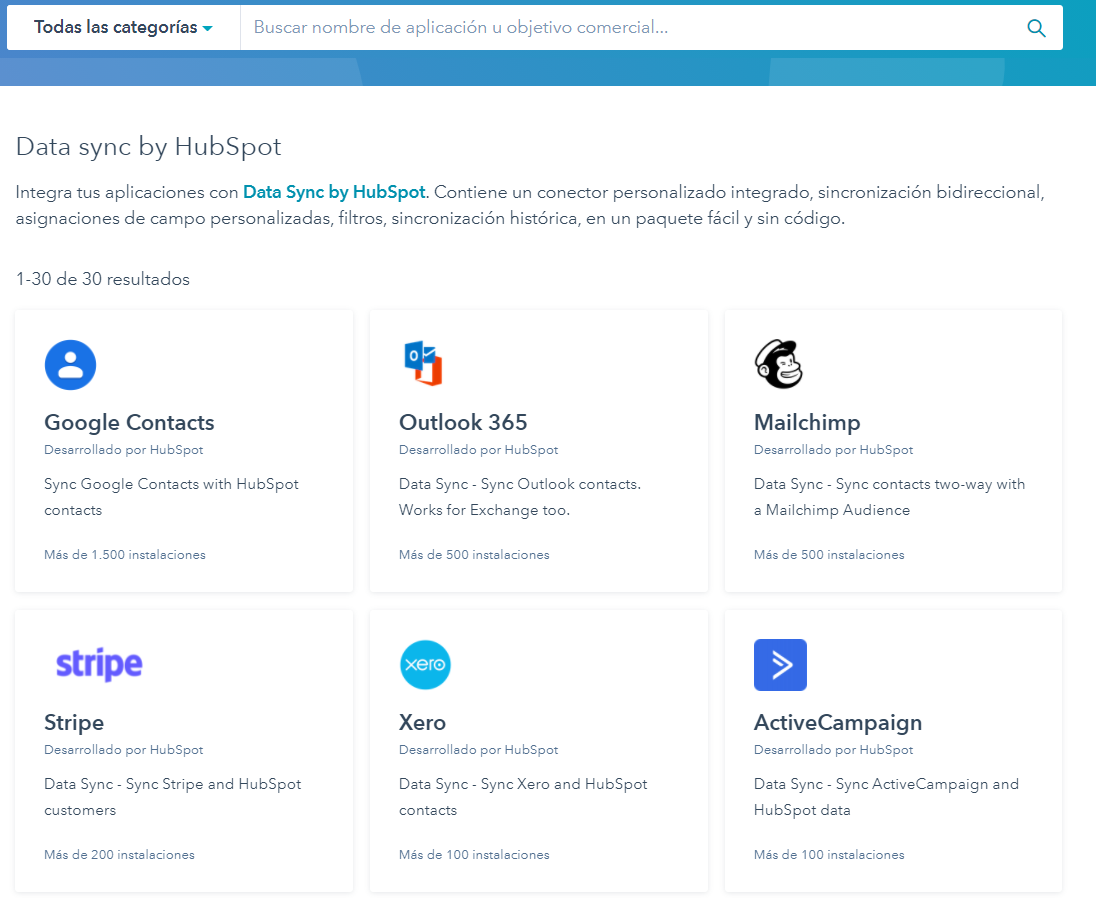The image size is (1096, 898).
Task: Follow the Data Sync by HubSpot link
Action: [x=334, y=192]
